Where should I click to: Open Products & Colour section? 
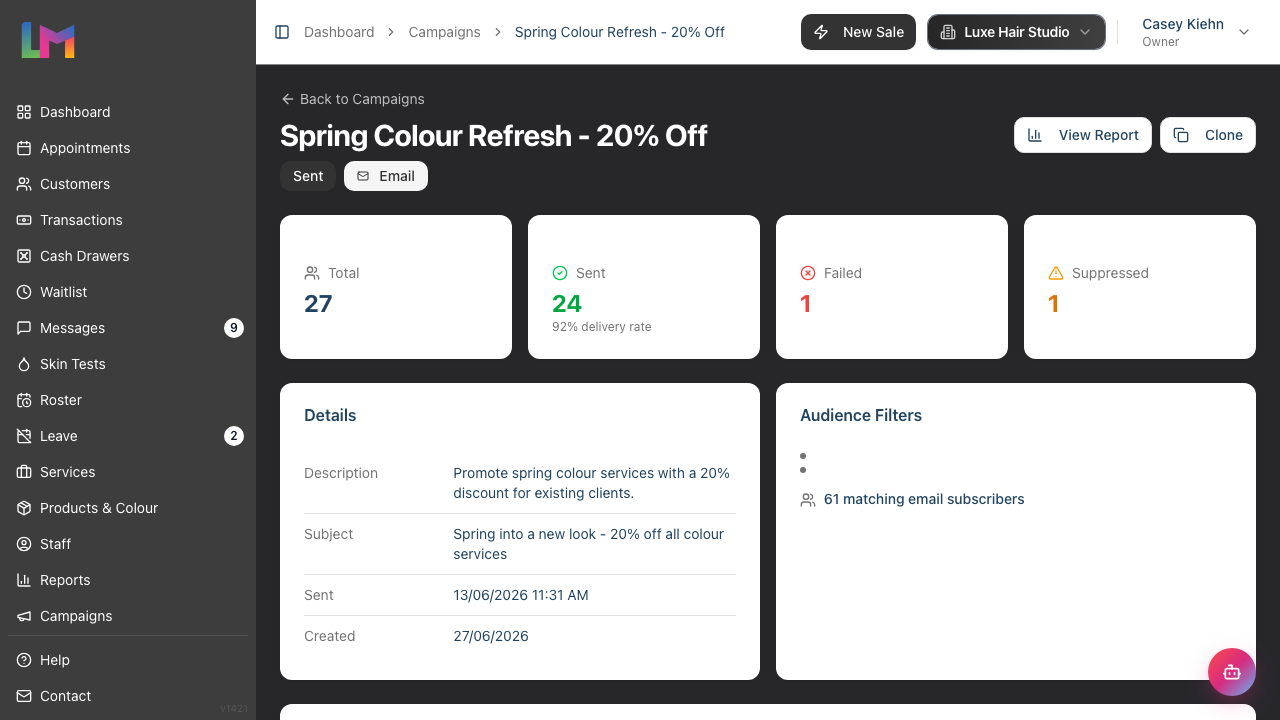128,508
